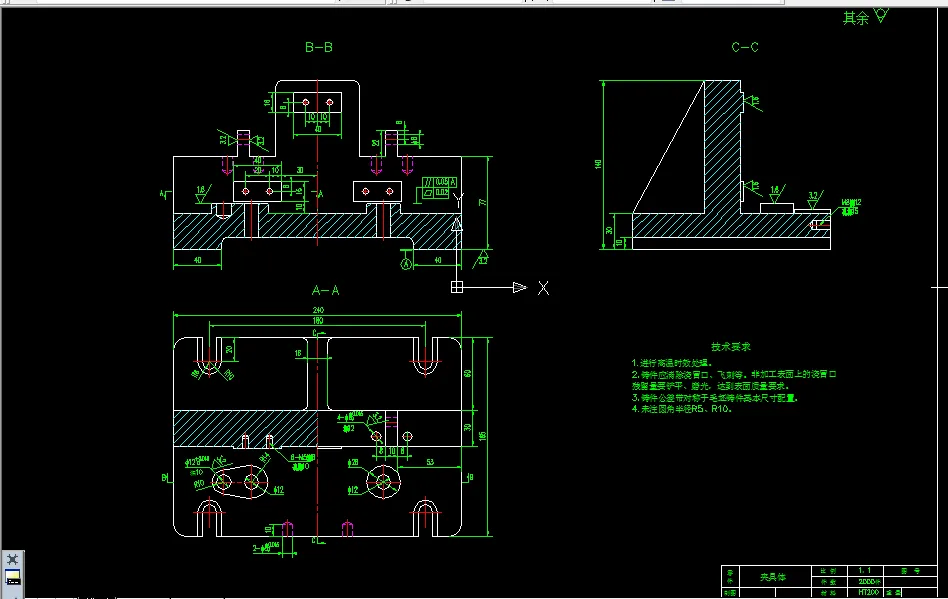This screenshot has height=599, width=948.
Task: Click the X axis label
Action: point(544,288)
